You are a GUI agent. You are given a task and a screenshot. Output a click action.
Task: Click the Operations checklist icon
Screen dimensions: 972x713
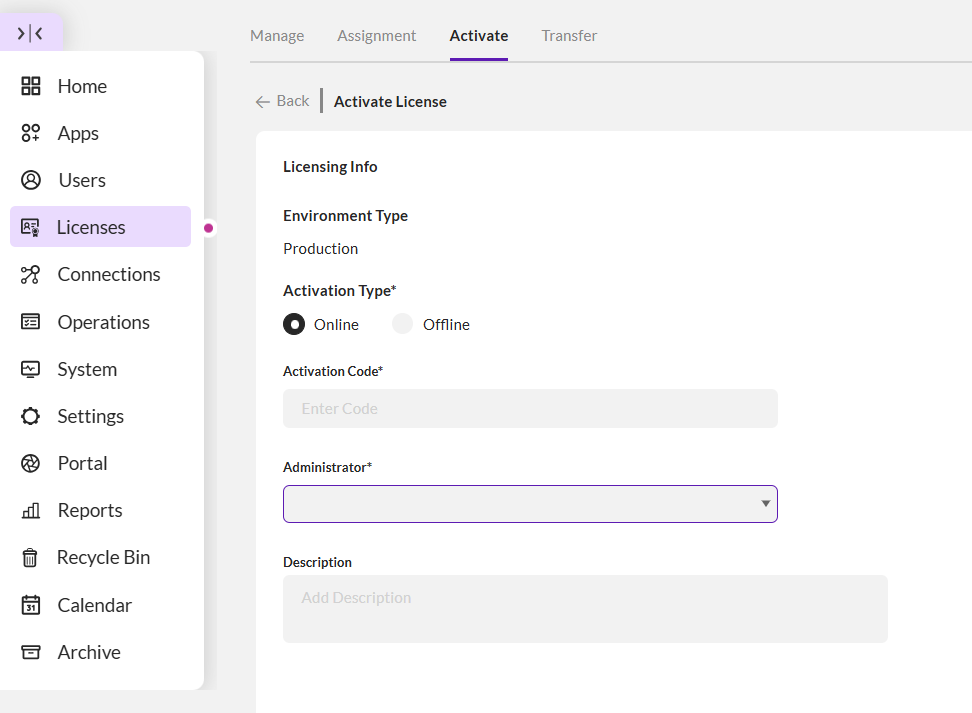coord(30,322)
